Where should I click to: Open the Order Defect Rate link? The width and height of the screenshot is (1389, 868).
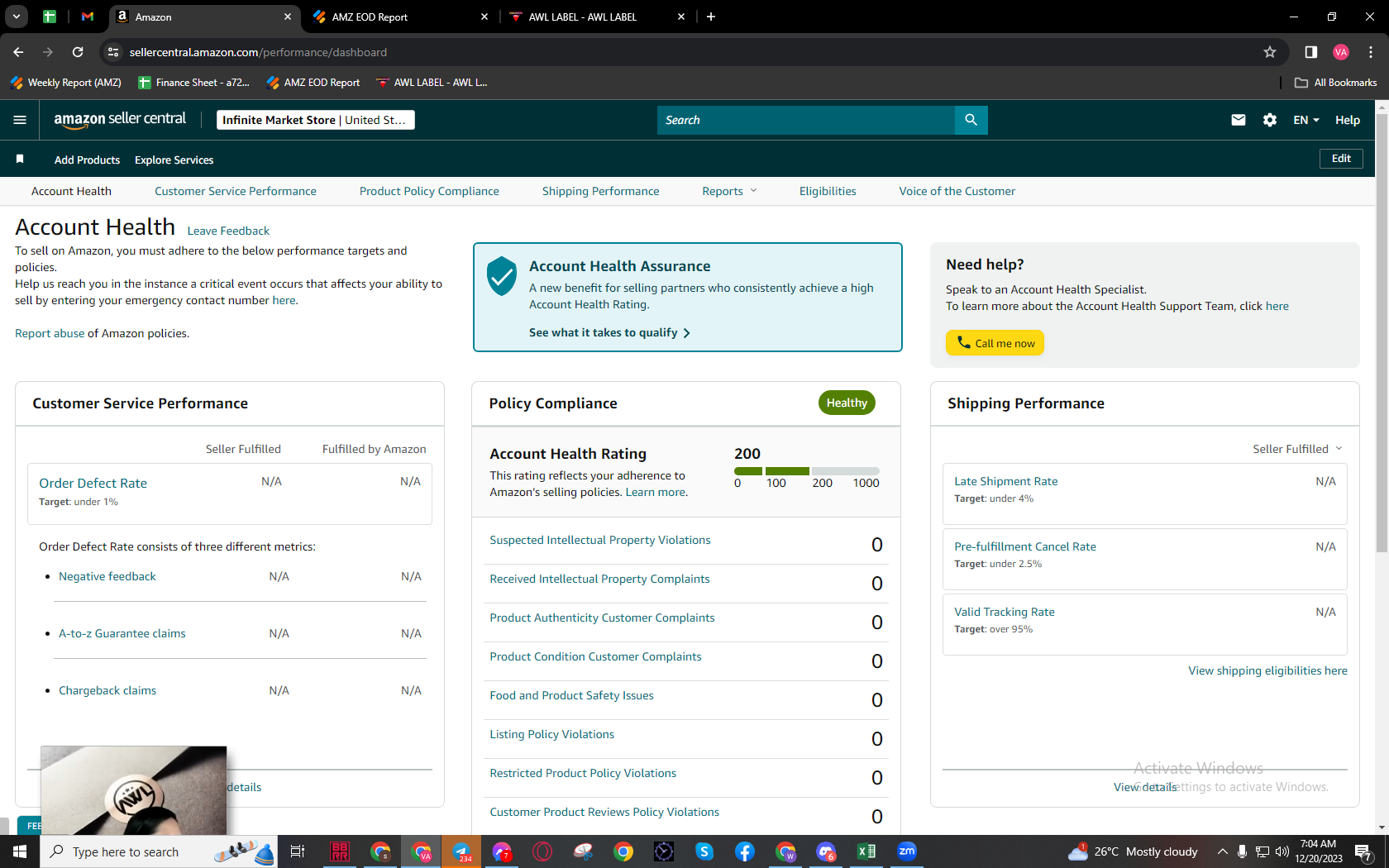tap(93, 483)
